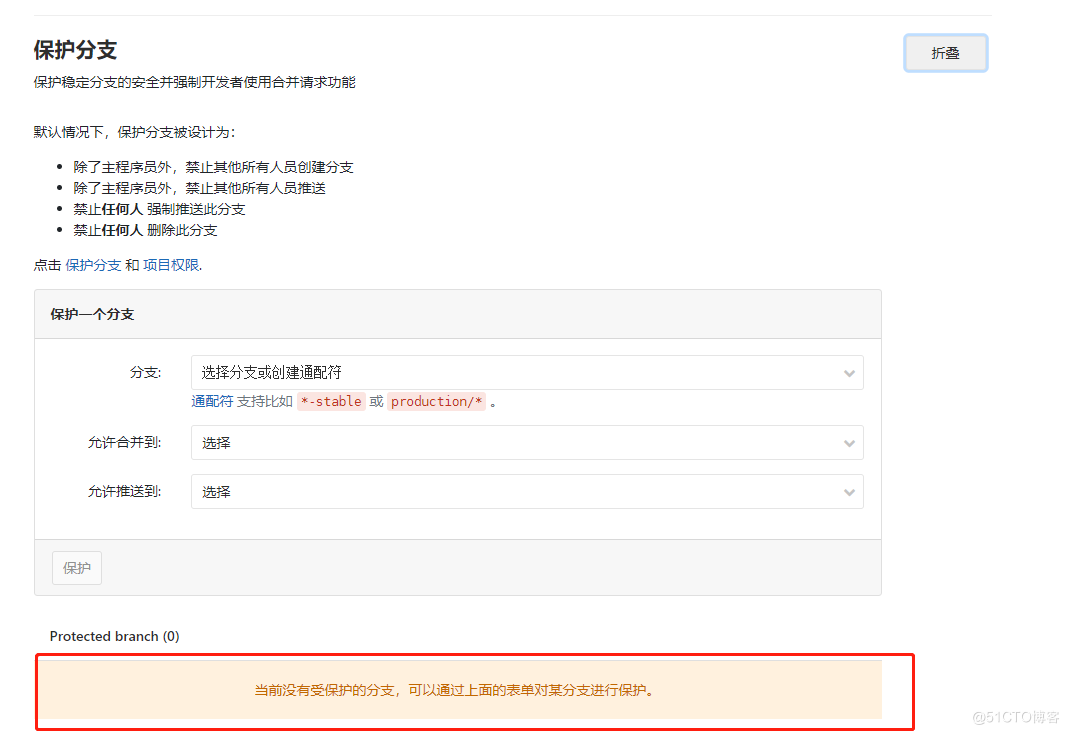Click the production/* wildcard example
The height and width of the screenshot is (734, 1069).
436,401
